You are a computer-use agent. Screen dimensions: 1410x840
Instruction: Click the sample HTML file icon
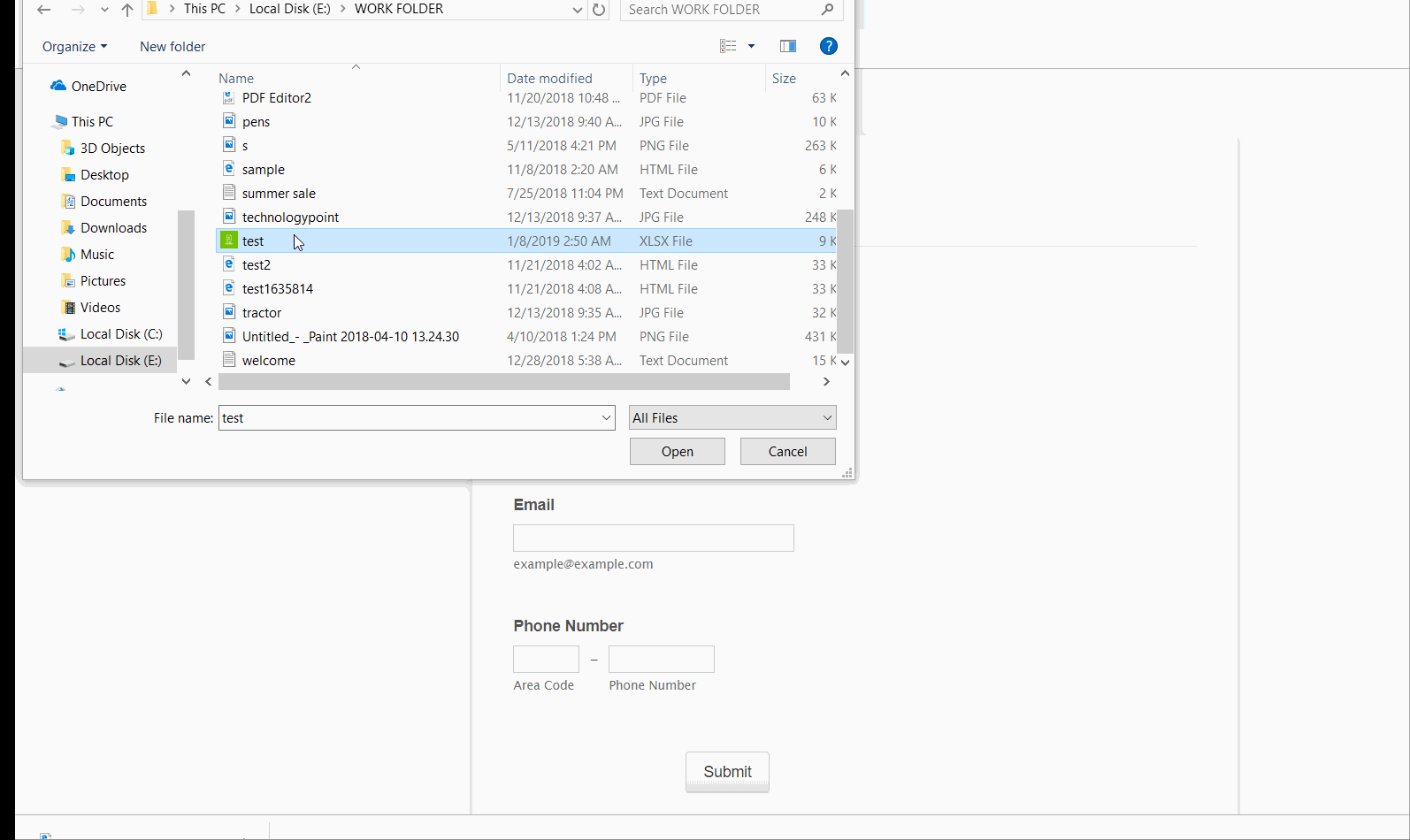point(228,169)
